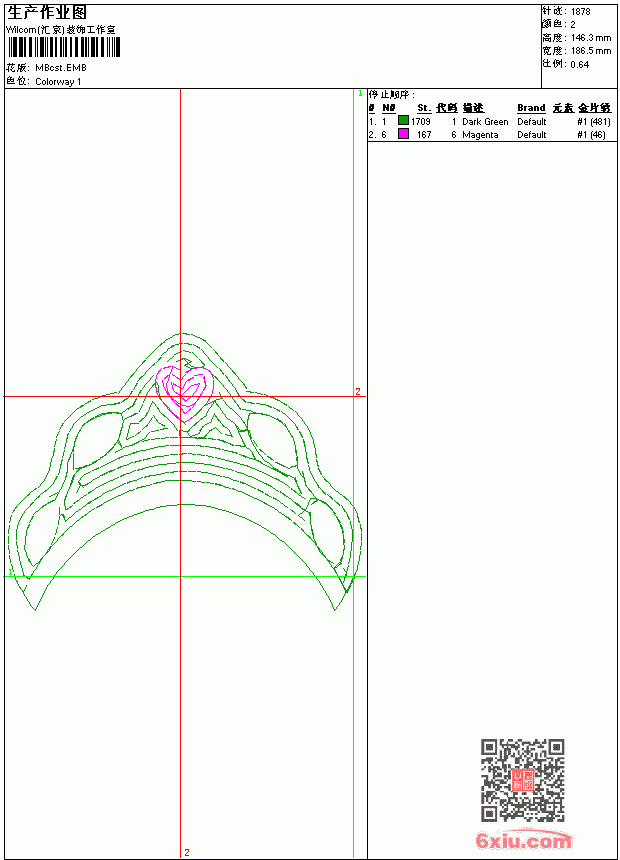Select the Dark Green stop sequence row
Viewport: 620px width, 860px height.
(489, 122)
